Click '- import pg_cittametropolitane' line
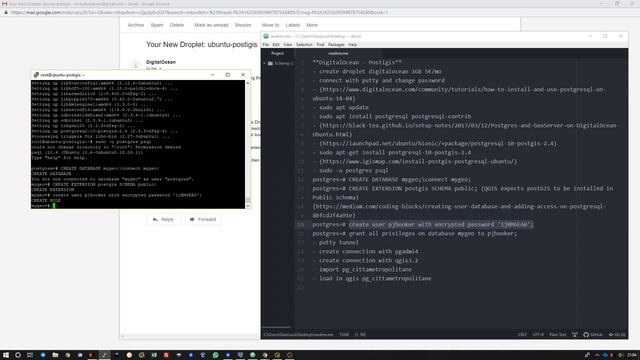The image size is (640, 360). [x=362, y=269]
